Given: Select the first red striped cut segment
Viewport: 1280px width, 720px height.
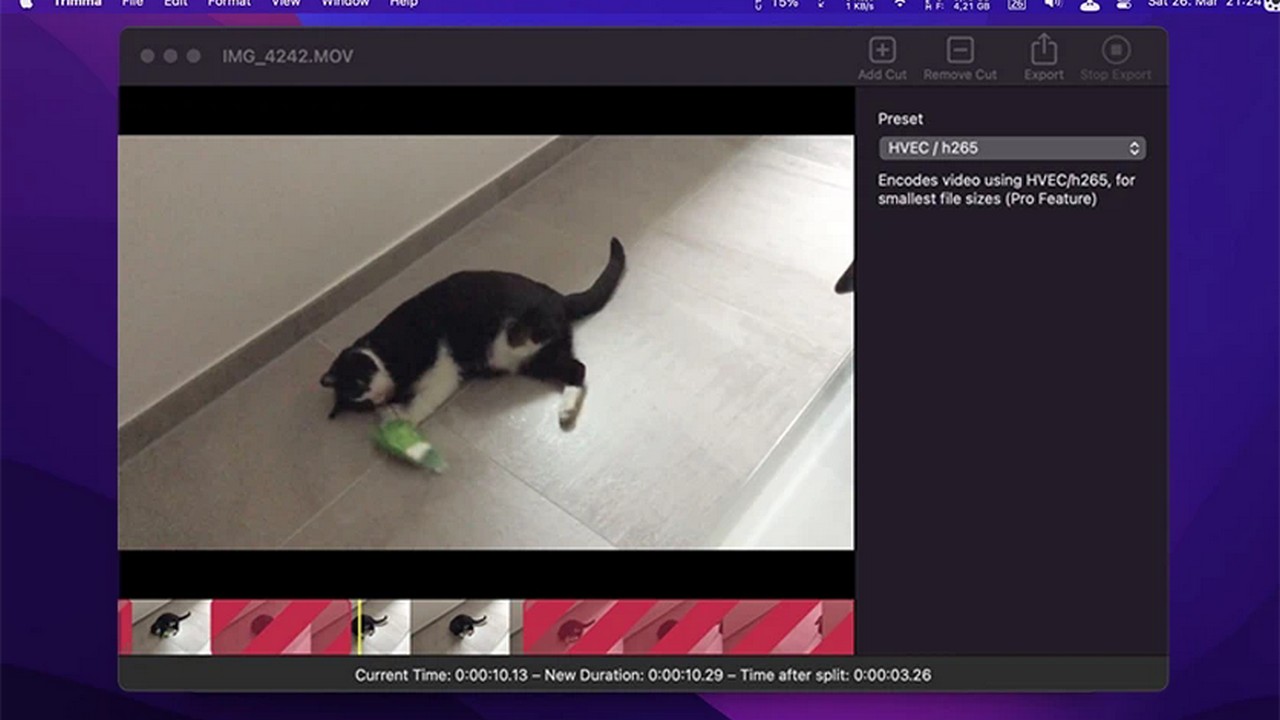Looking at the screenshot, I should pos(280,627).
